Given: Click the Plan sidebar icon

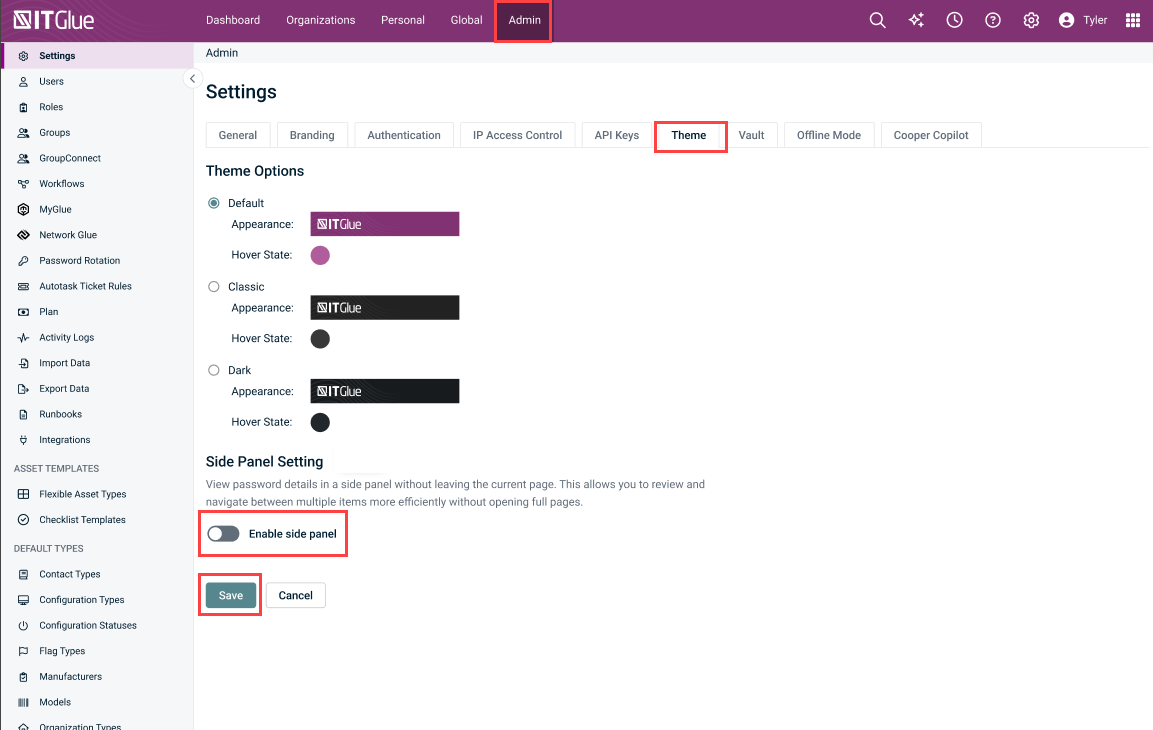Looking at the screenshot, I should coord(24,312).
